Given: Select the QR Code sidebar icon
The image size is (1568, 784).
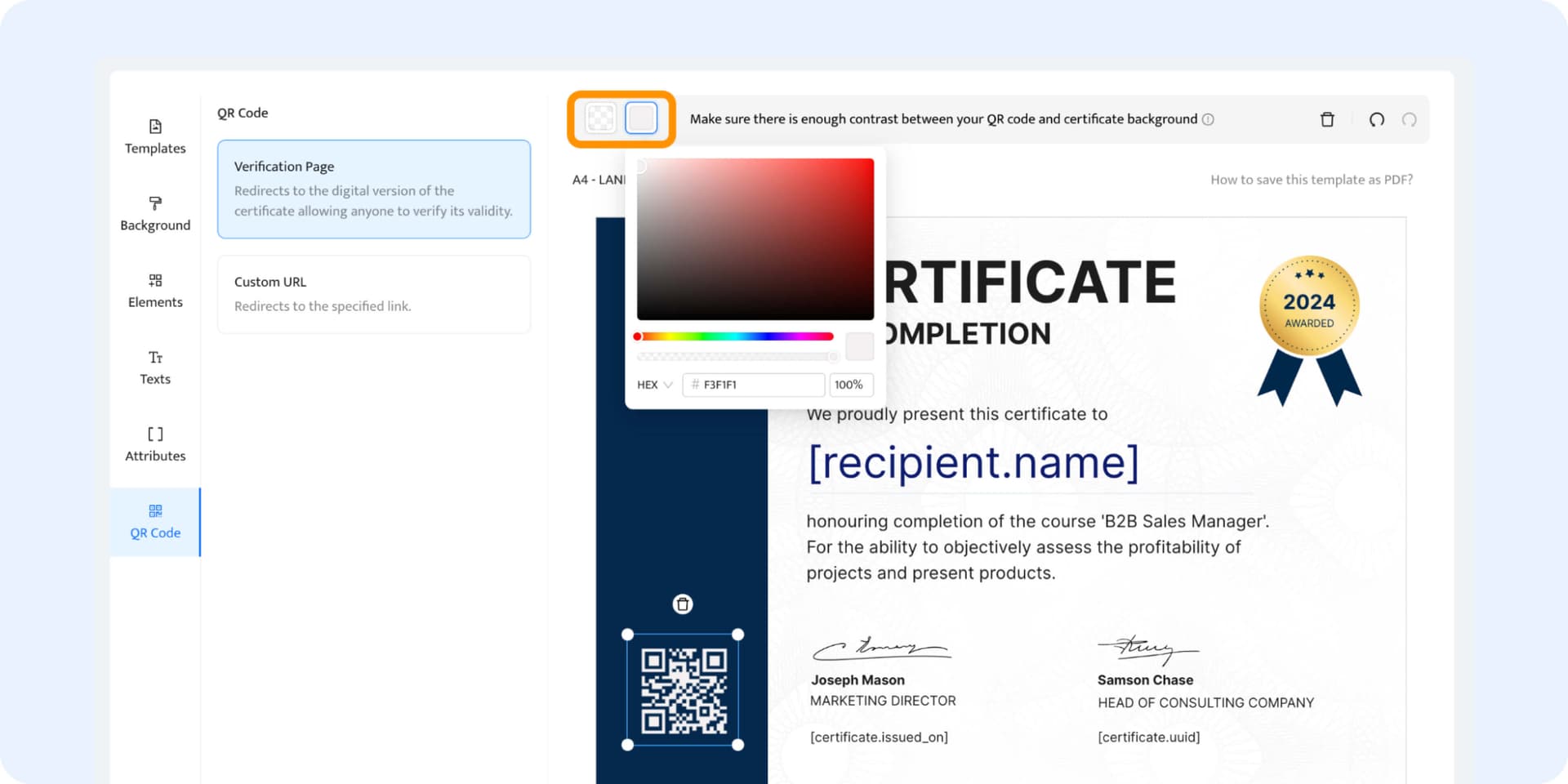Looking at the screenshot, I should pos(154,511).
